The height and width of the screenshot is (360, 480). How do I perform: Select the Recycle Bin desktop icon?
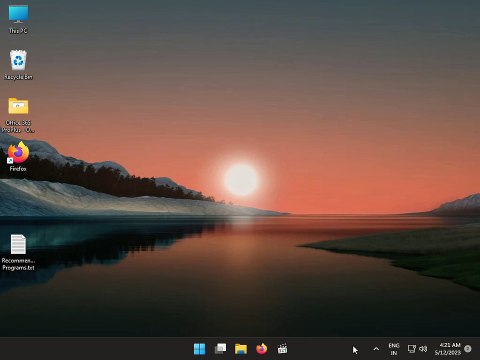(18, 65)
